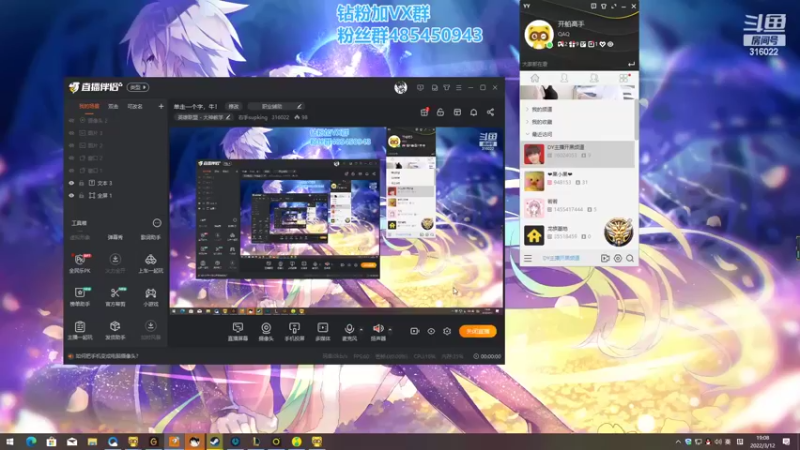Hide the 全屏 1 source layer
The height and width of the screenshot is (450, 800).
(x=71, y=195)
